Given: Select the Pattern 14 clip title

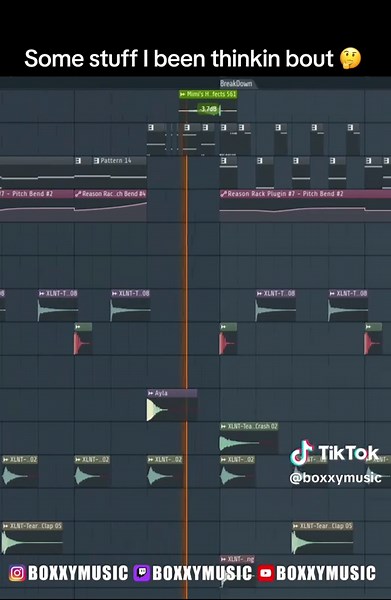Looking at the screenshot, I should point(116,161).
